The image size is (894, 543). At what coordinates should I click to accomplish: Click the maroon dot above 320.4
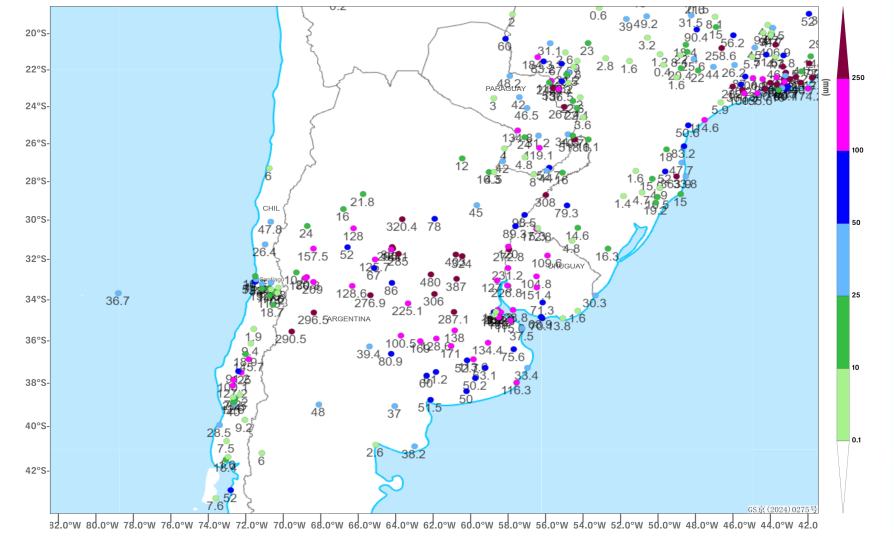[x=402, y=219]
